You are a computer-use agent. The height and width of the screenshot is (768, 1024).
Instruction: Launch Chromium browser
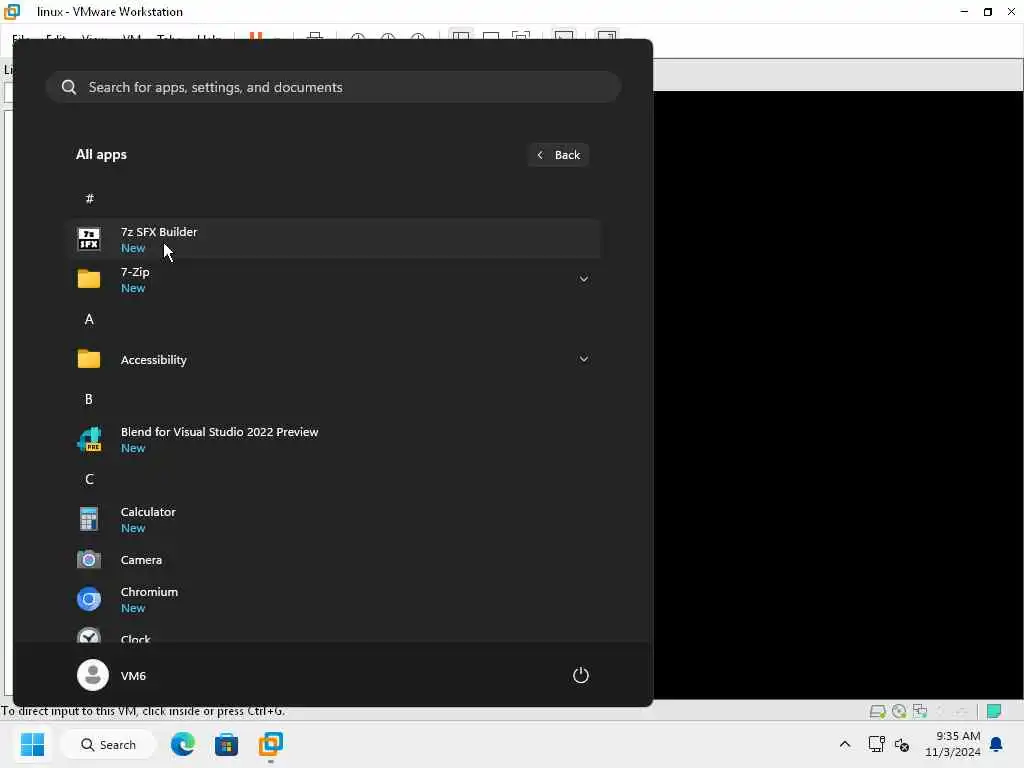pyautogui.click(x=333, y=600)
